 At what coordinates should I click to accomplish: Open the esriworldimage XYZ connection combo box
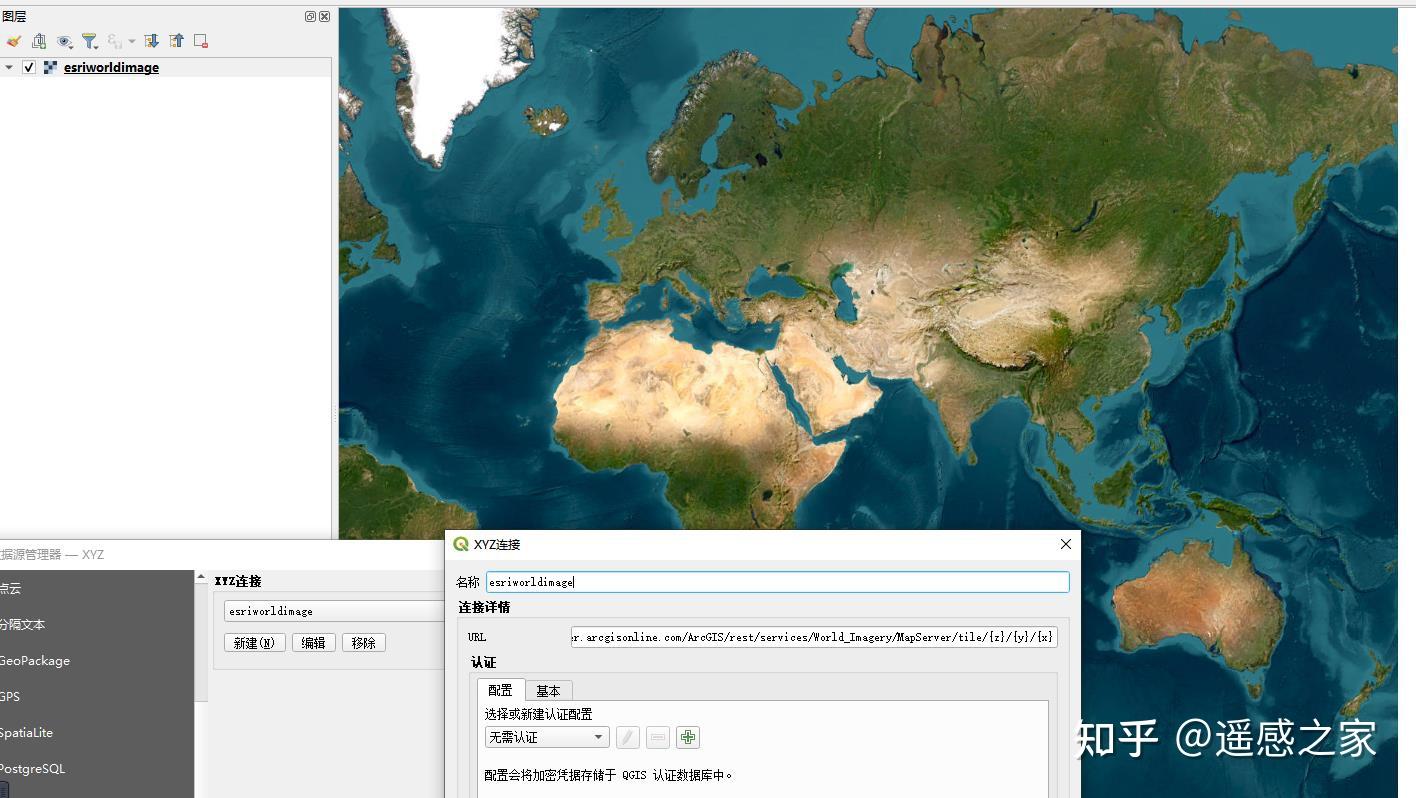pyautogui.click(x=334, y=611)
